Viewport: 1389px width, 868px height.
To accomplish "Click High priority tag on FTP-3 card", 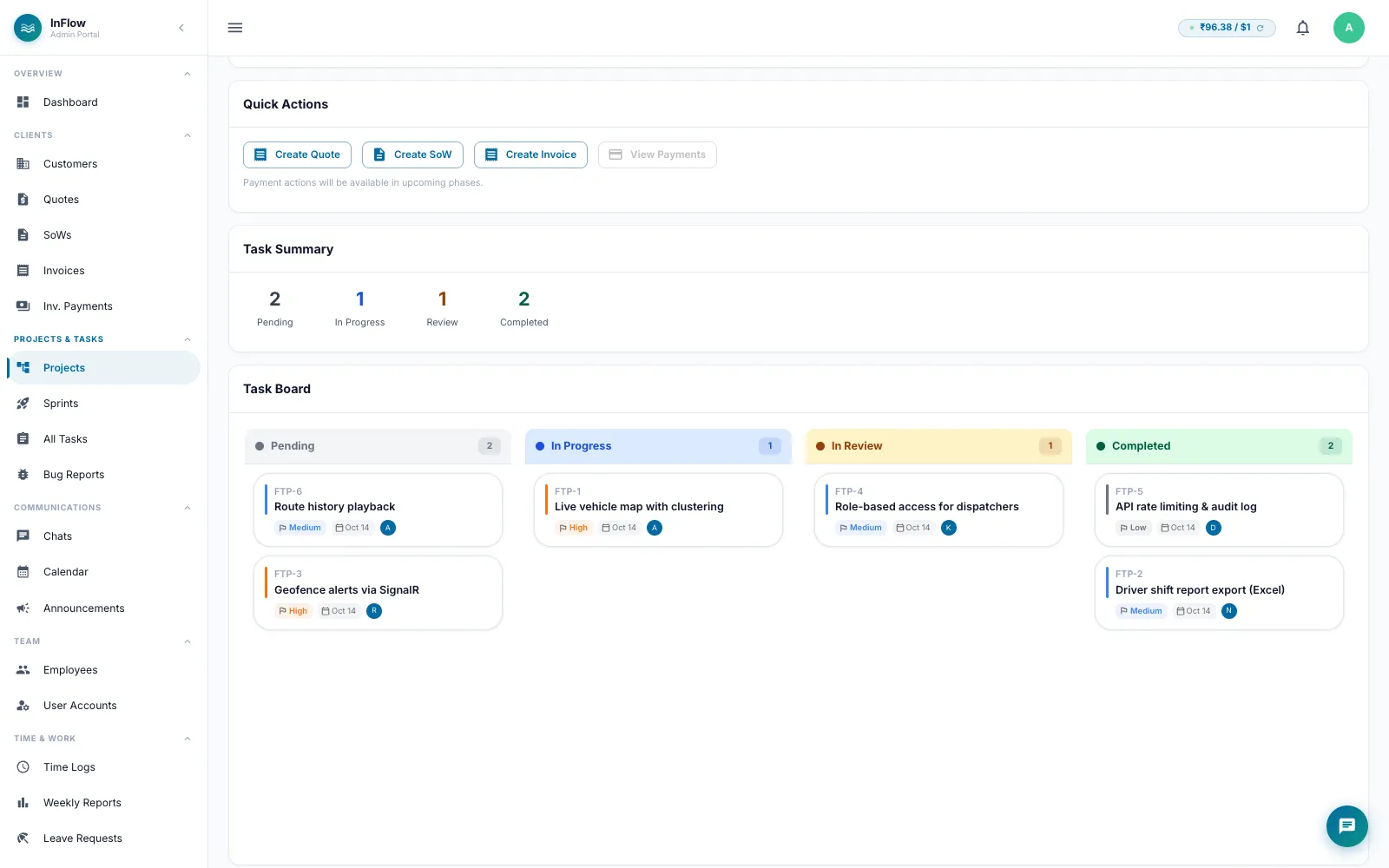I will point(293,611).
